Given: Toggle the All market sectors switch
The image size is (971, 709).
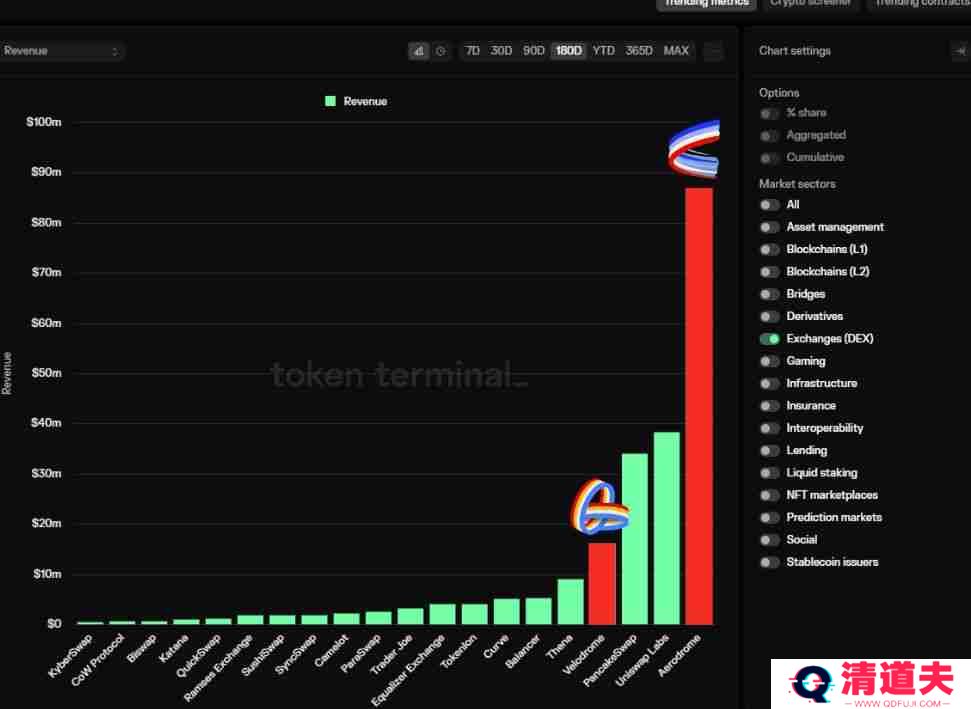Looking at the screenshot, I should point(770,205).
